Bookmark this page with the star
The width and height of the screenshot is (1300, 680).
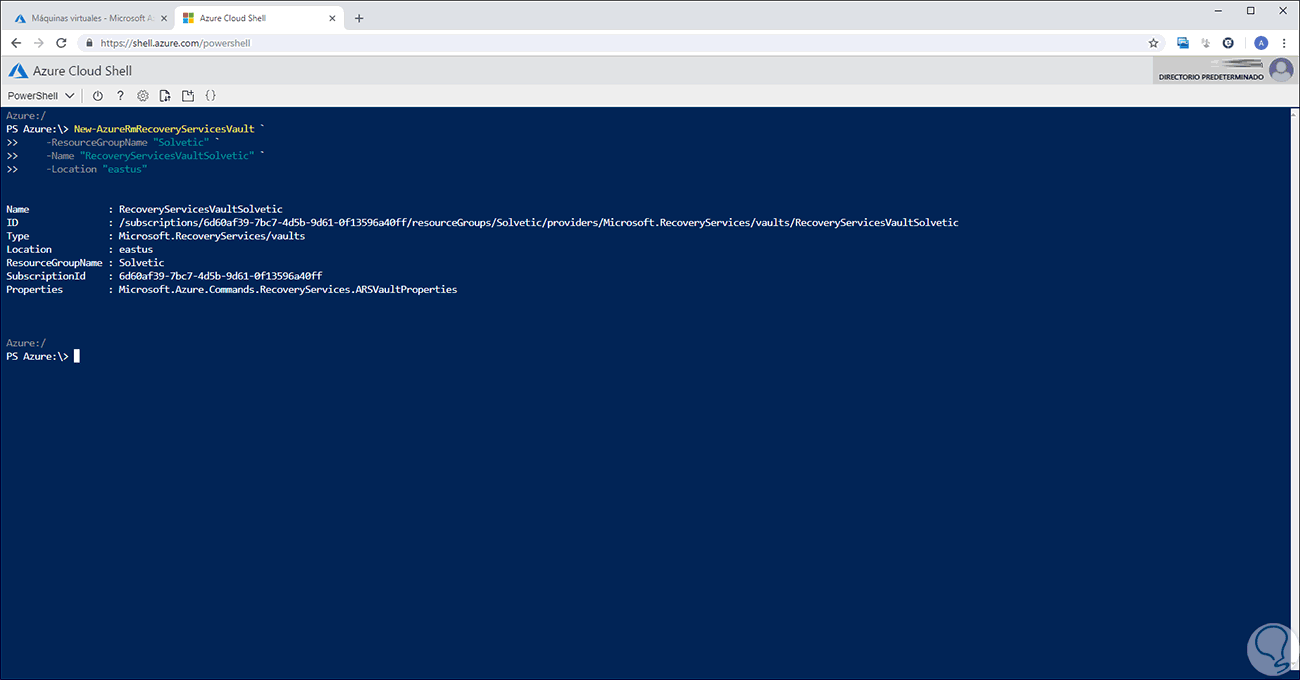[1153, 43]
